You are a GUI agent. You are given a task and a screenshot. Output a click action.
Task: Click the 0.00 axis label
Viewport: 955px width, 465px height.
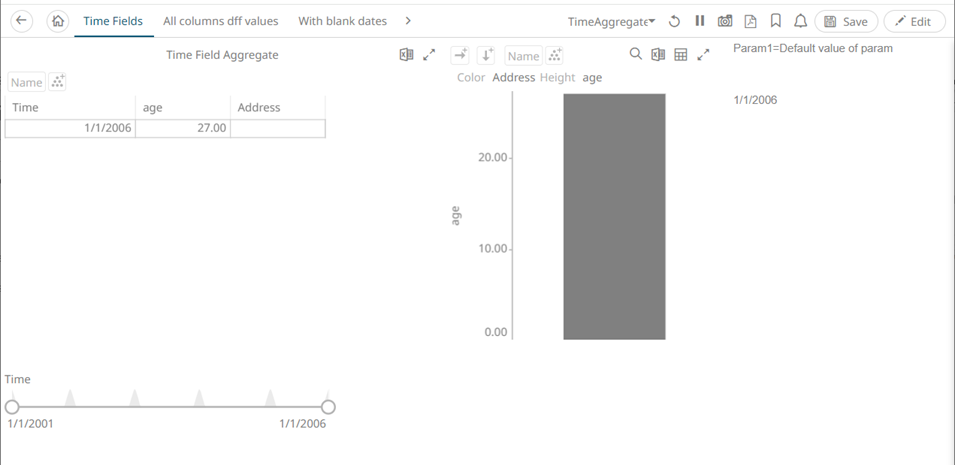pyautogui.click(x=496, y=333)
